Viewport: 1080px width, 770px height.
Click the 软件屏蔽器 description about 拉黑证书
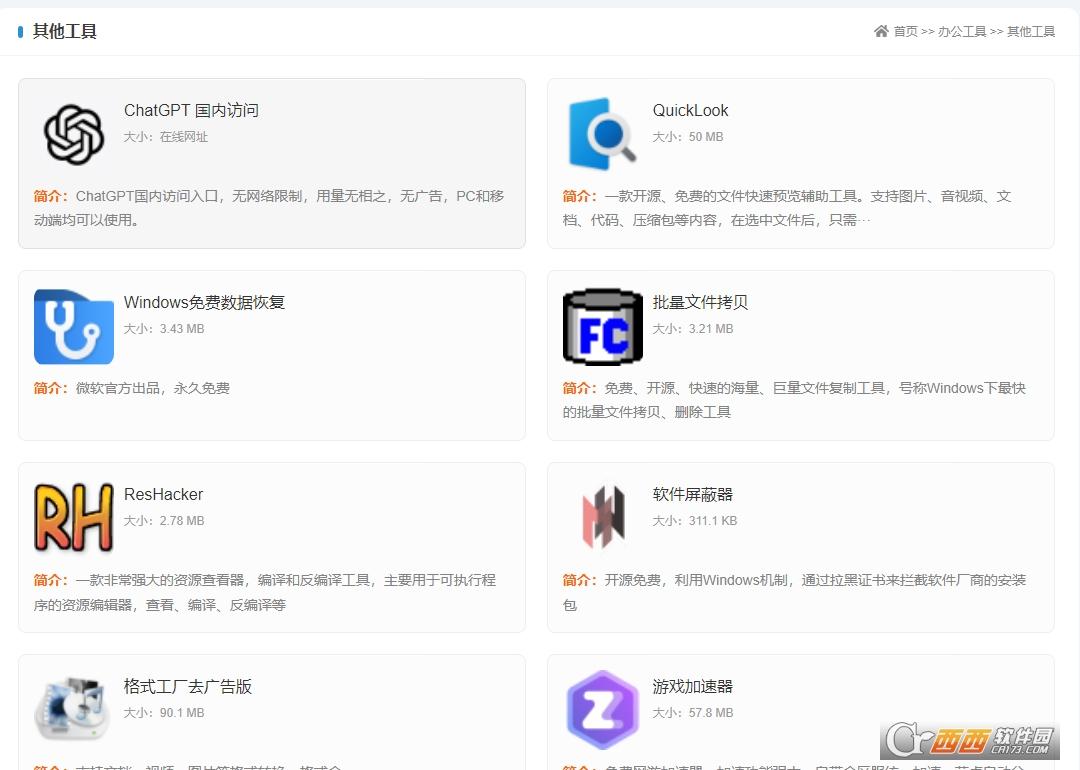click(794, 592)
